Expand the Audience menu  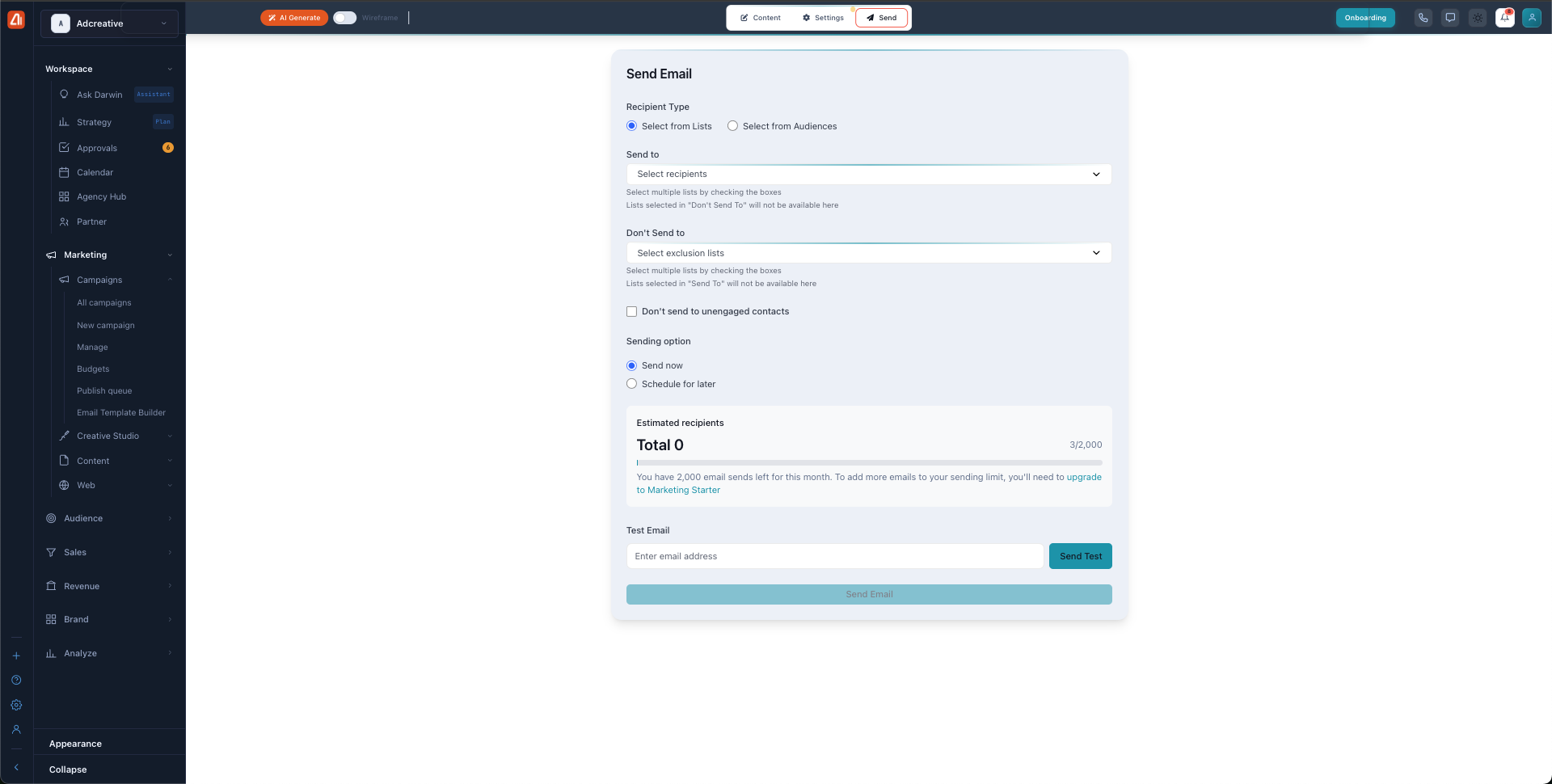coord(109,518)
